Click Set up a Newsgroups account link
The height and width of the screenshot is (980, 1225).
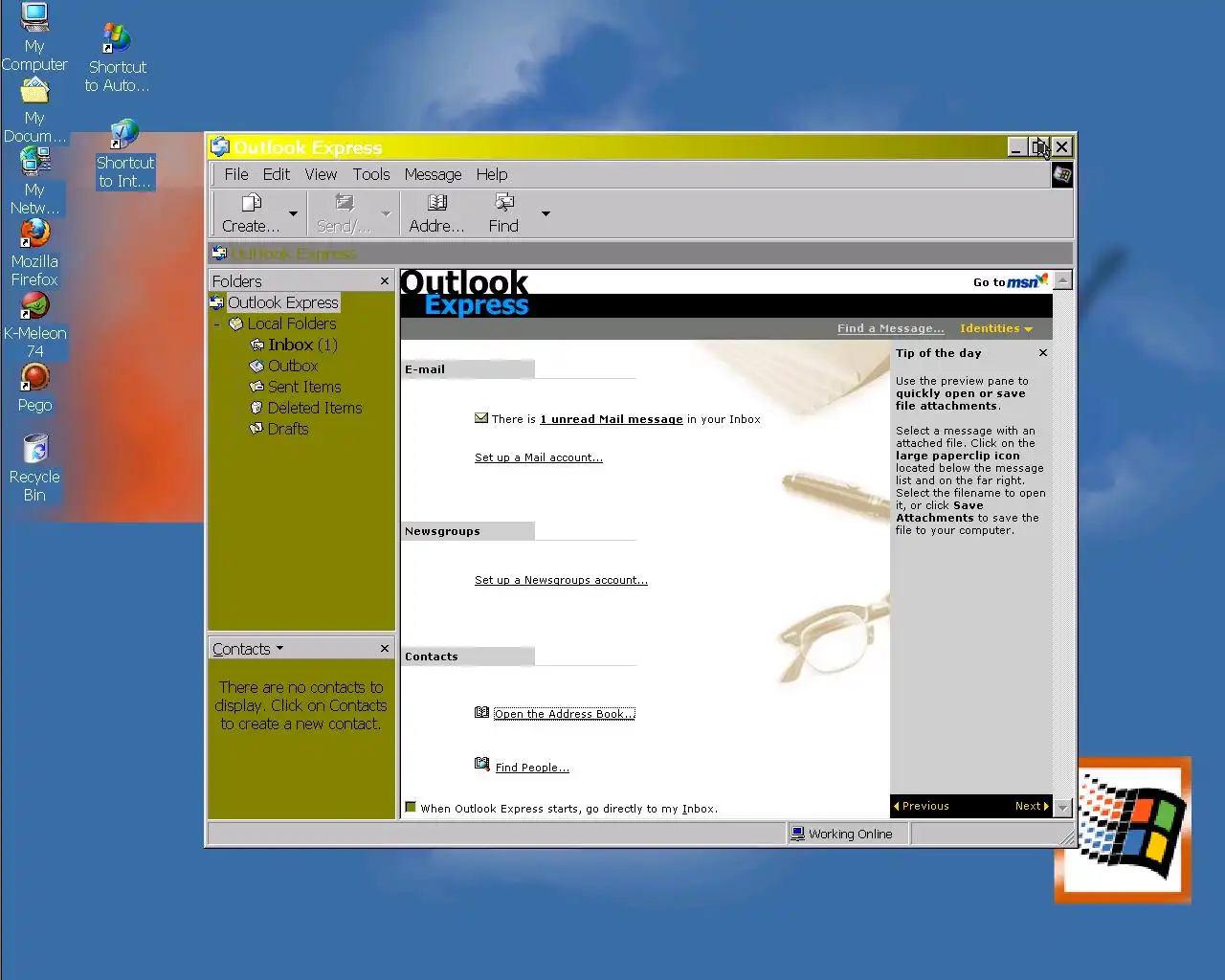[x=561, y=580]
